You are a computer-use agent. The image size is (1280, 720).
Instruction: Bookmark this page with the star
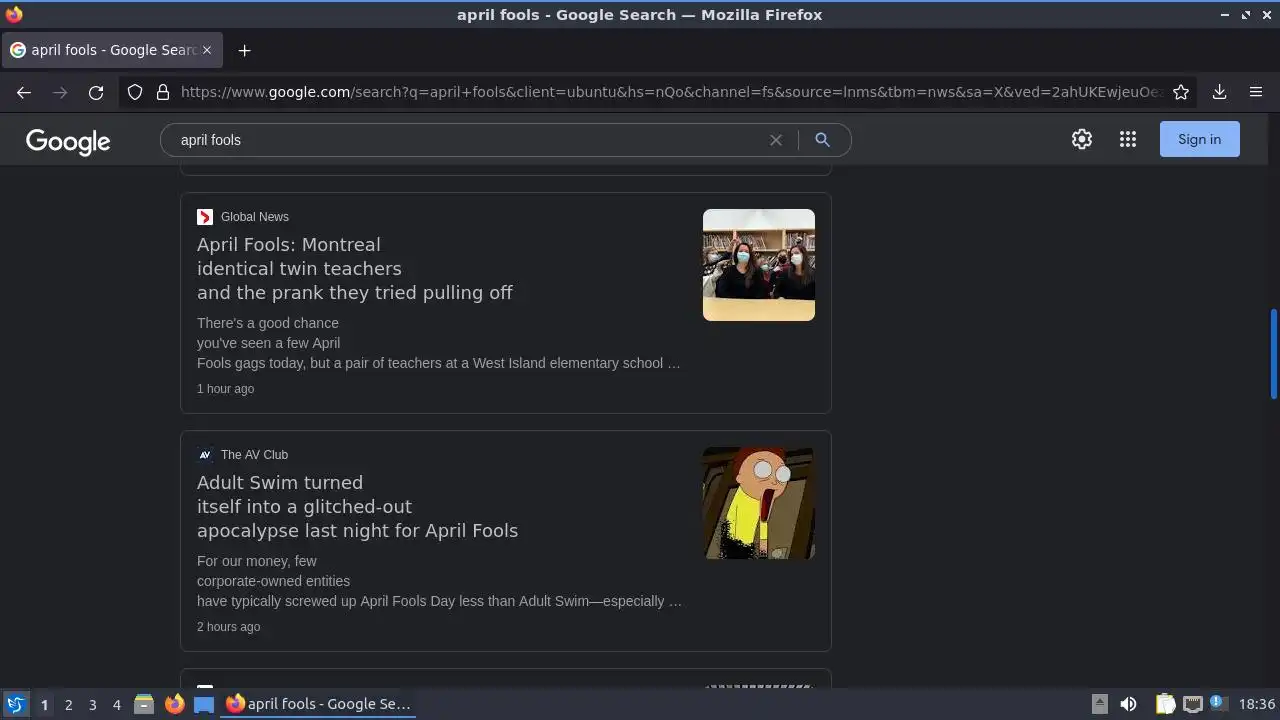coord(1181,92)
